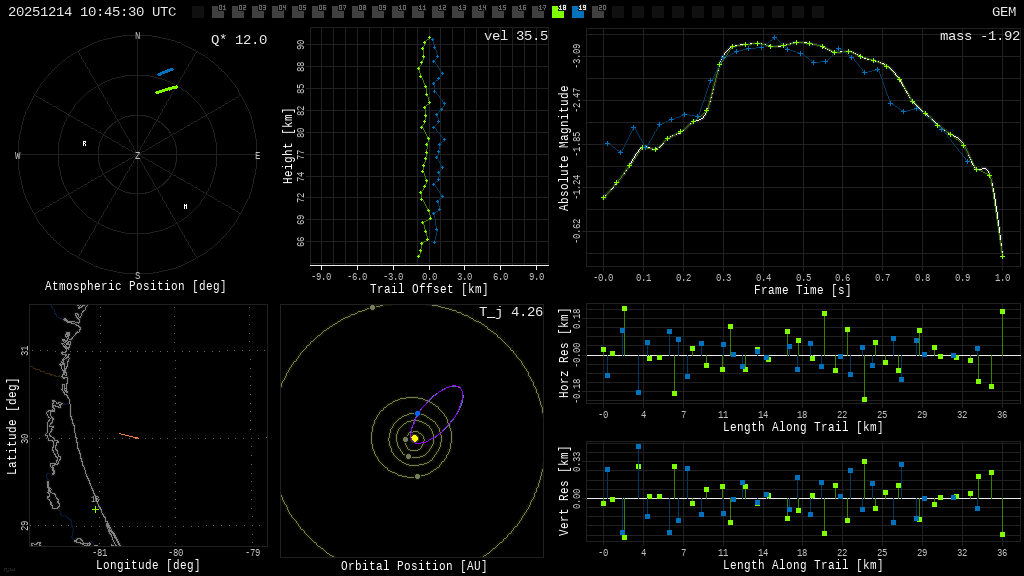This screenshot has width=1024, height=576.
Task: Click the mass -1.92 readout
Action: coord(979,36)
